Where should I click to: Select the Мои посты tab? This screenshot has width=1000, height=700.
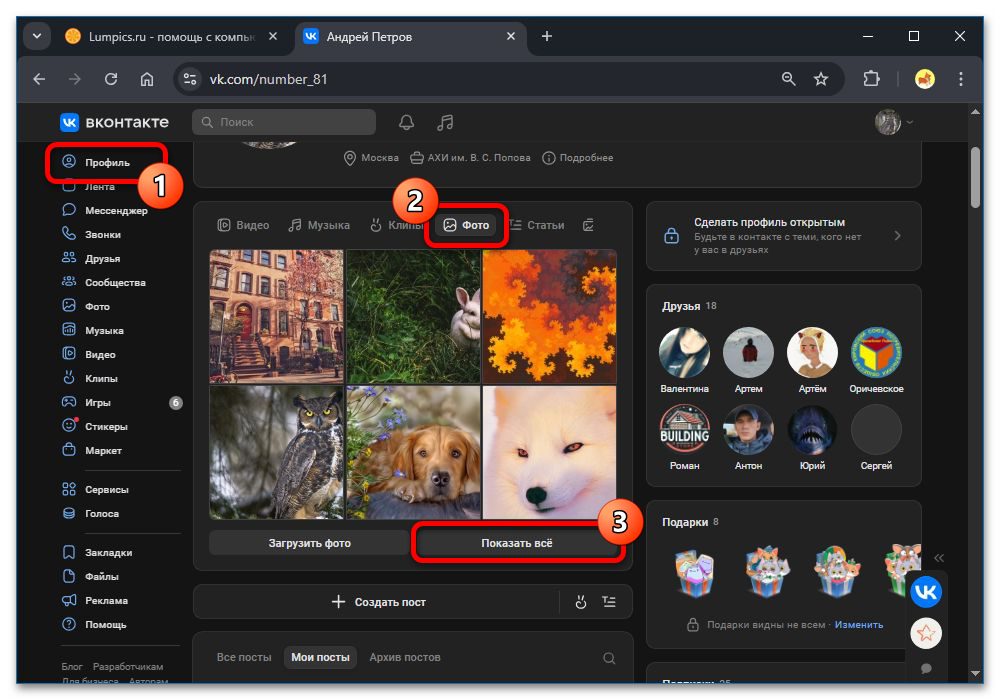tap(320, 657)
